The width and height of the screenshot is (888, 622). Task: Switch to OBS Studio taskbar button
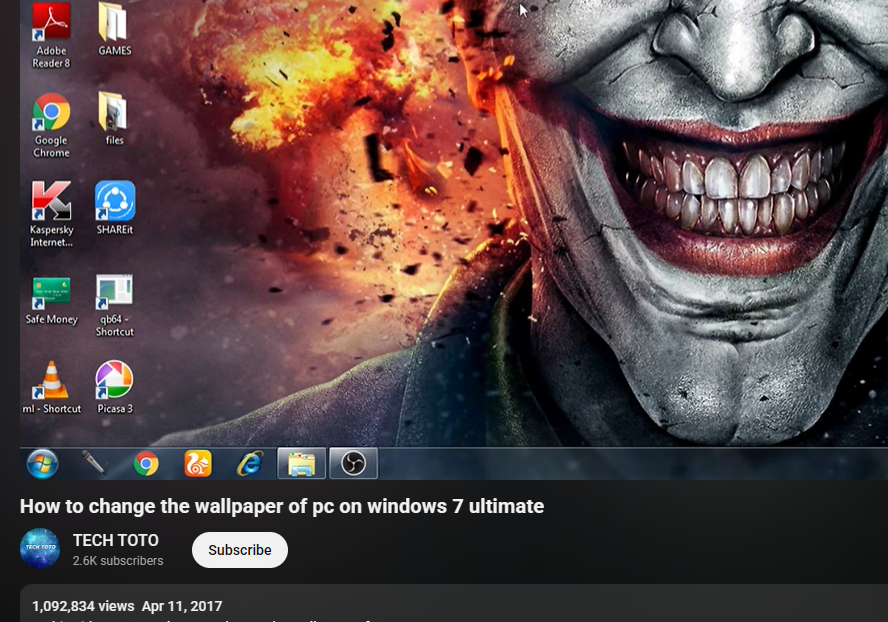353,463
